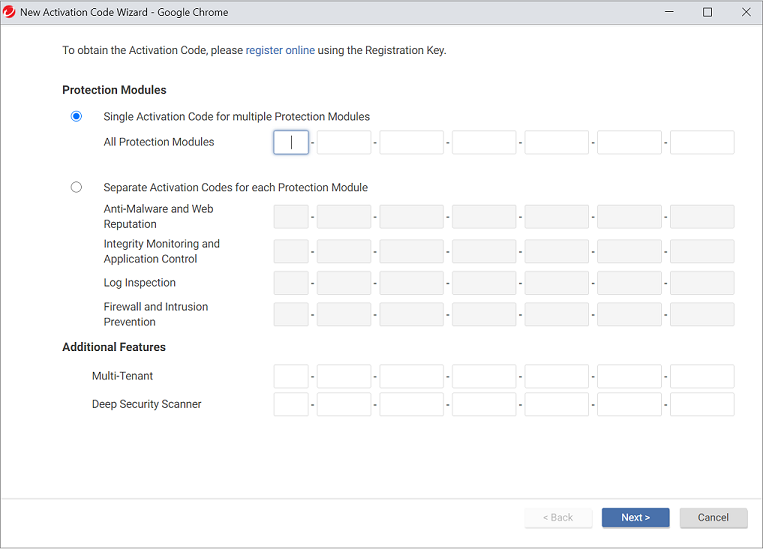
Task: Click the third Multi-Tenant code field
Action: click(x=411, y=376)
